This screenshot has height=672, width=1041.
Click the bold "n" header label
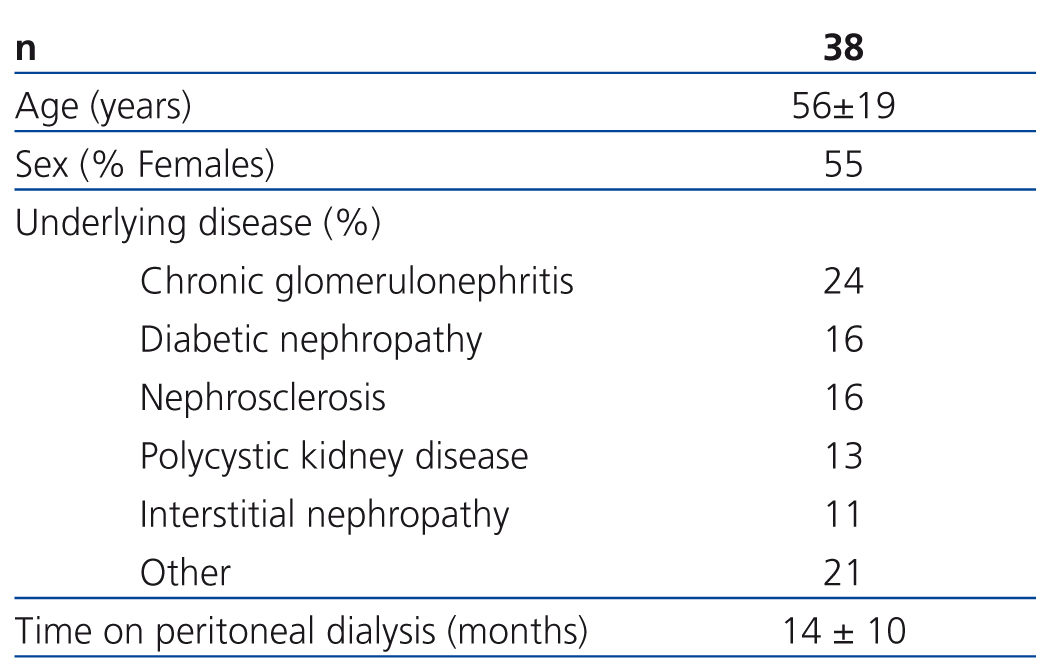click(26, 49)
